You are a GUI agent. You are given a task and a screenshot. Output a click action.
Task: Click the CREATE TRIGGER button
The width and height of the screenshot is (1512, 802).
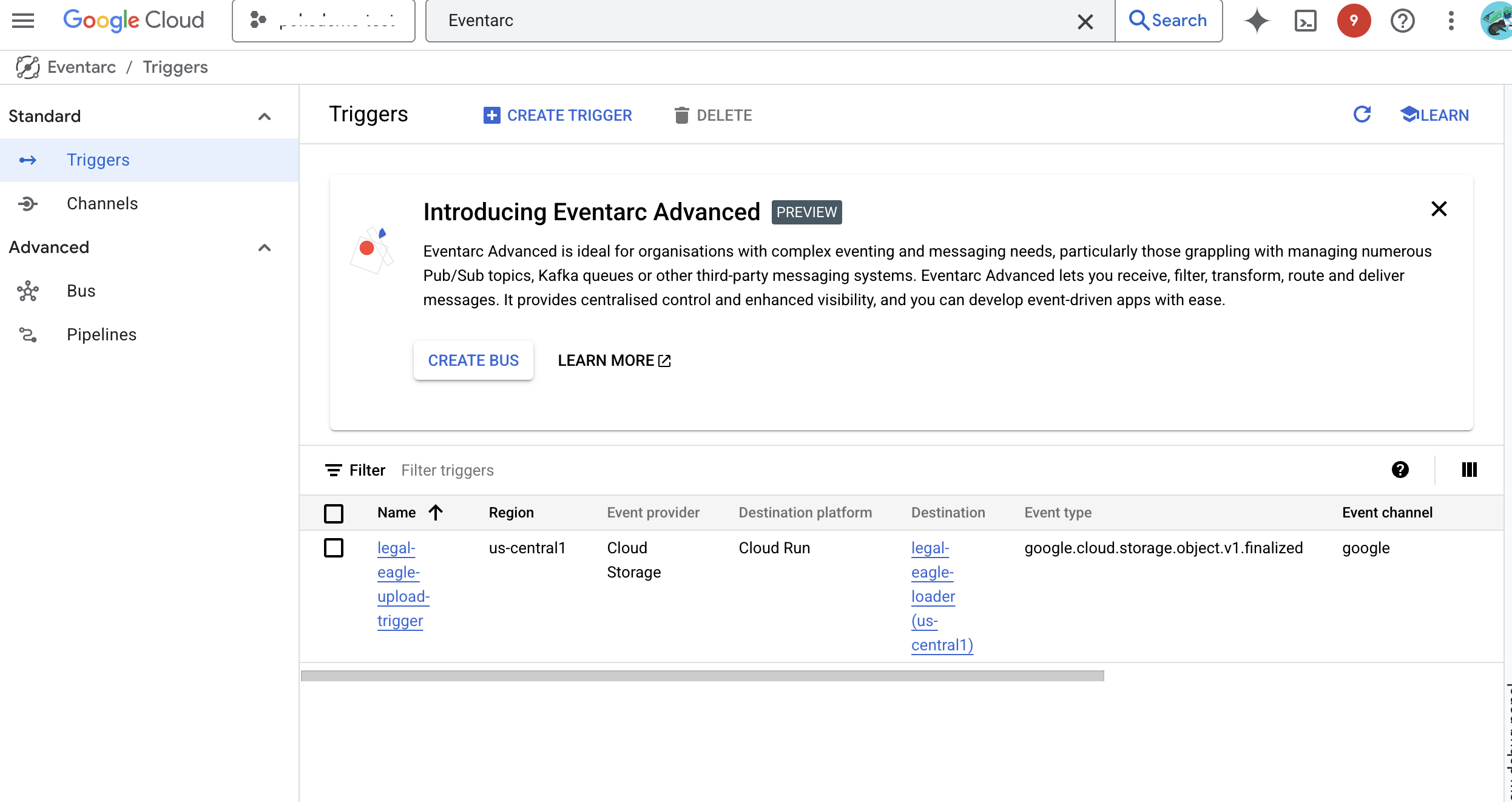point(558,115)
